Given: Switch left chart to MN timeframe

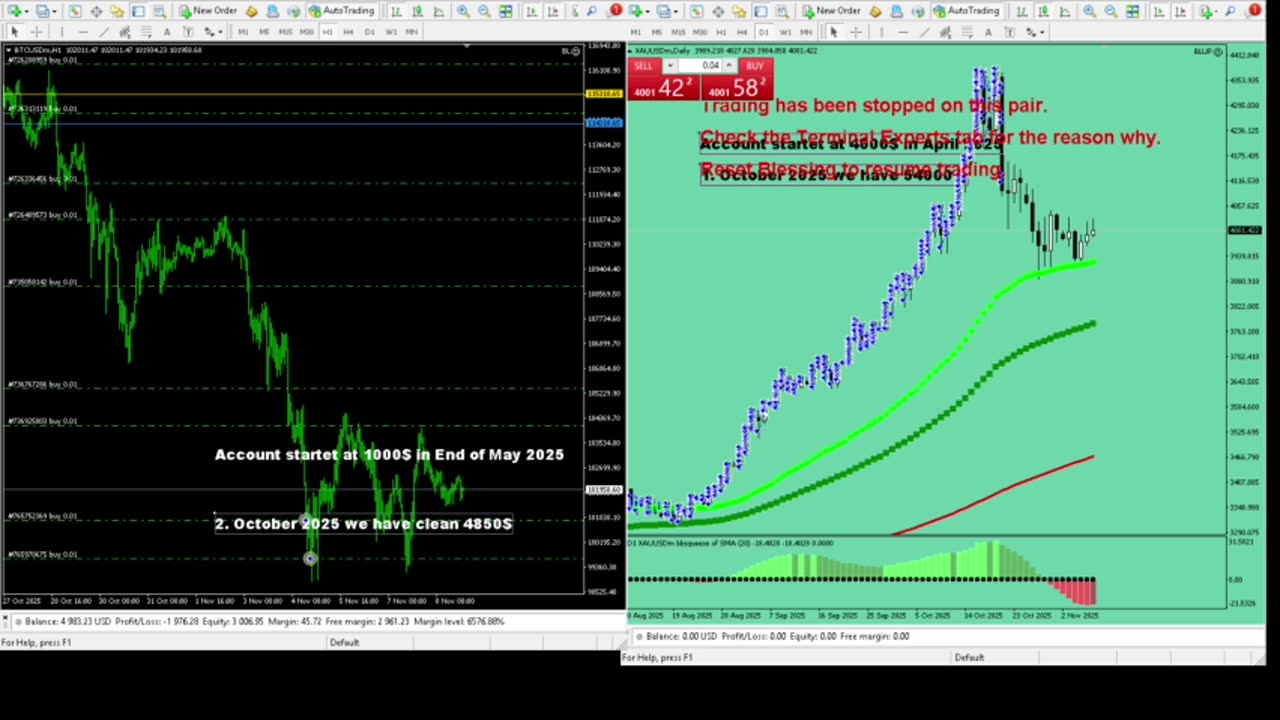Looking at the screenshot, I should 411,32.
